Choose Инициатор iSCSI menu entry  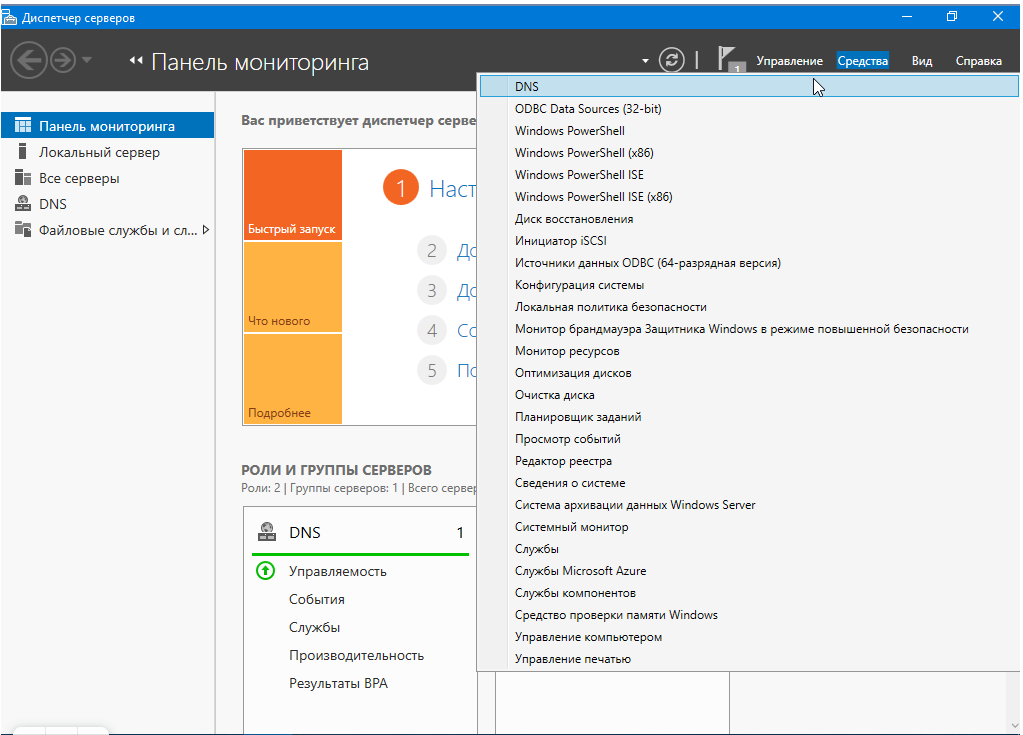pos(749,241)
